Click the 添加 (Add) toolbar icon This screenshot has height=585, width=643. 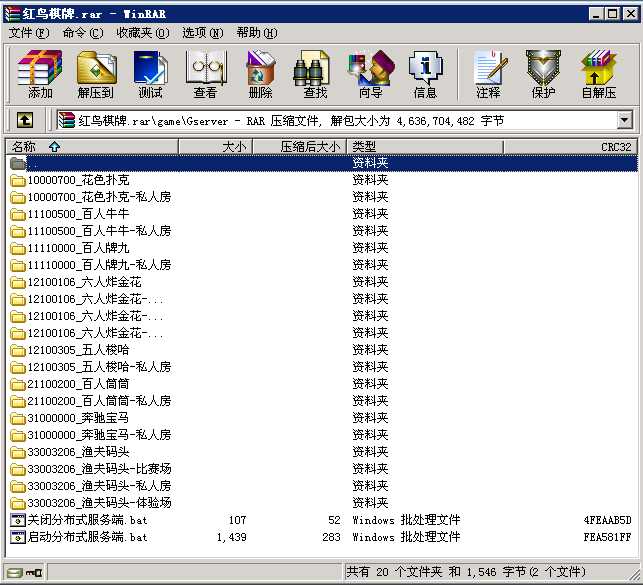[40, 74]
